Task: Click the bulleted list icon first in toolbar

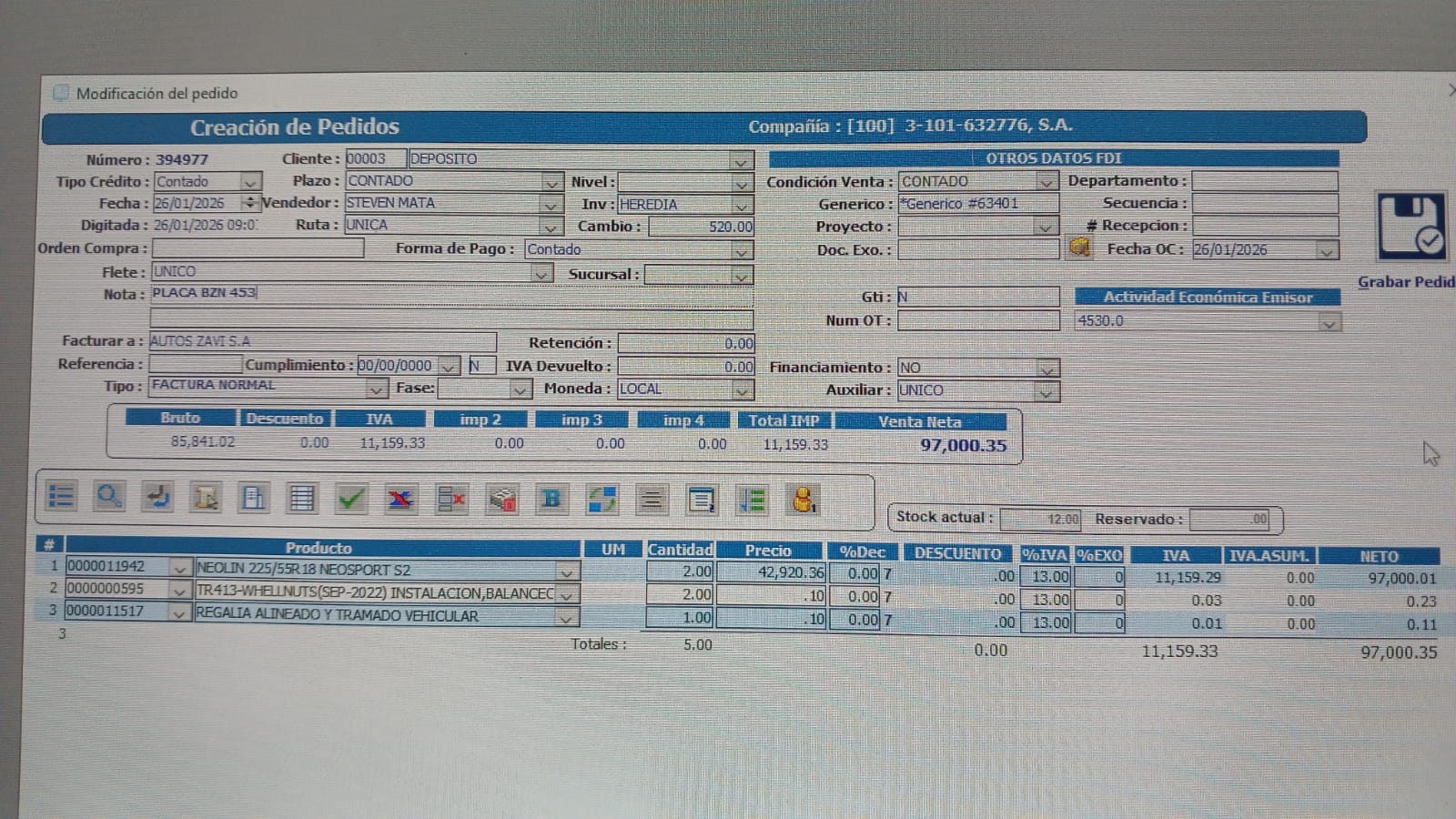Action: [61, 496]
